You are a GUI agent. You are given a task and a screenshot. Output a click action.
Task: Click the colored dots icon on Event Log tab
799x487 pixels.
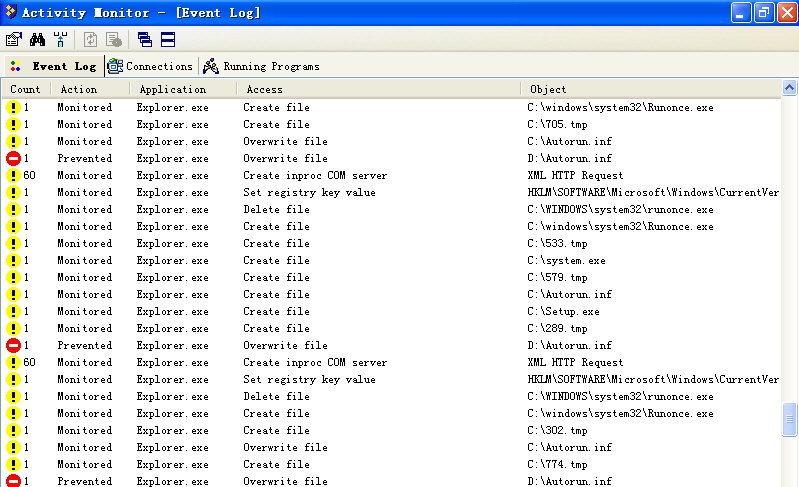pos(16,66)
